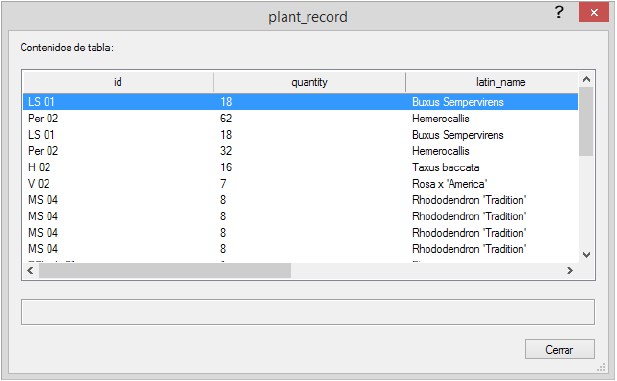Sort by the id column header
This screenshot has width=617, height=381.
(x=118, y=82)
